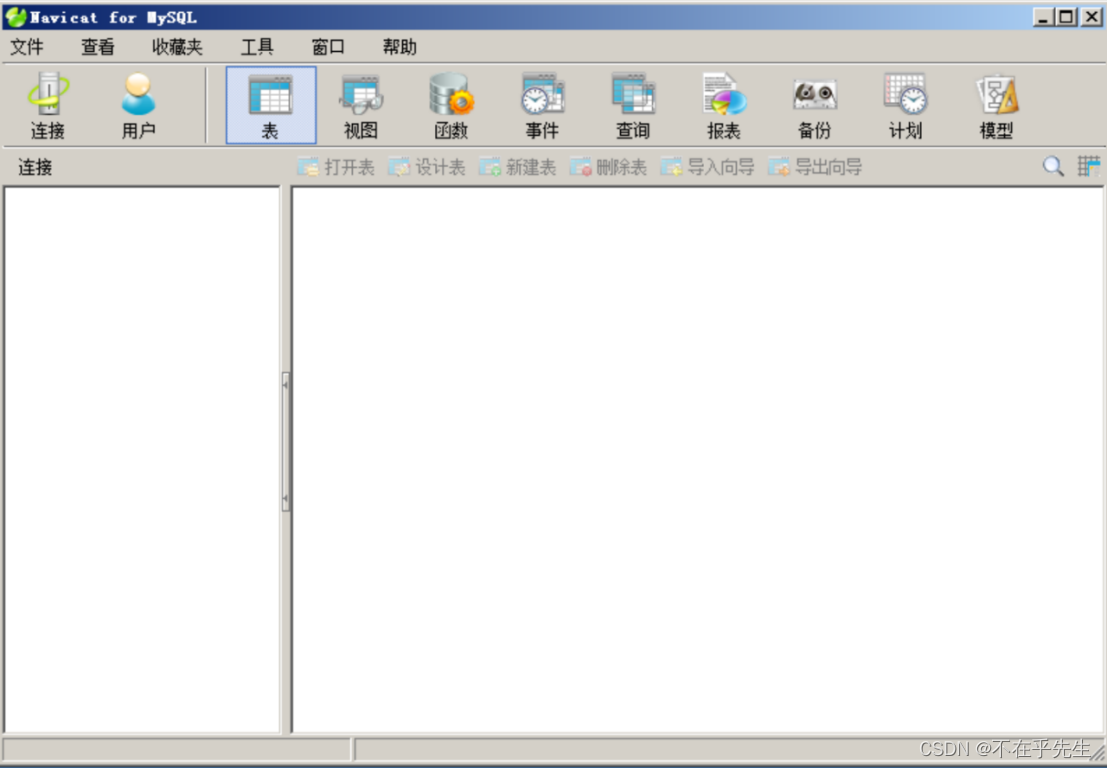Toggle the grid view layout icon
The width and height of the screenshot is (1107, 768).
[1089, 167]
